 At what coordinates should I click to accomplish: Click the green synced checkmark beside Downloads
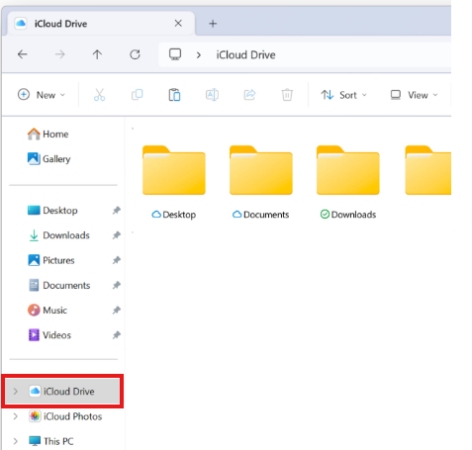(x=325, y=214)
